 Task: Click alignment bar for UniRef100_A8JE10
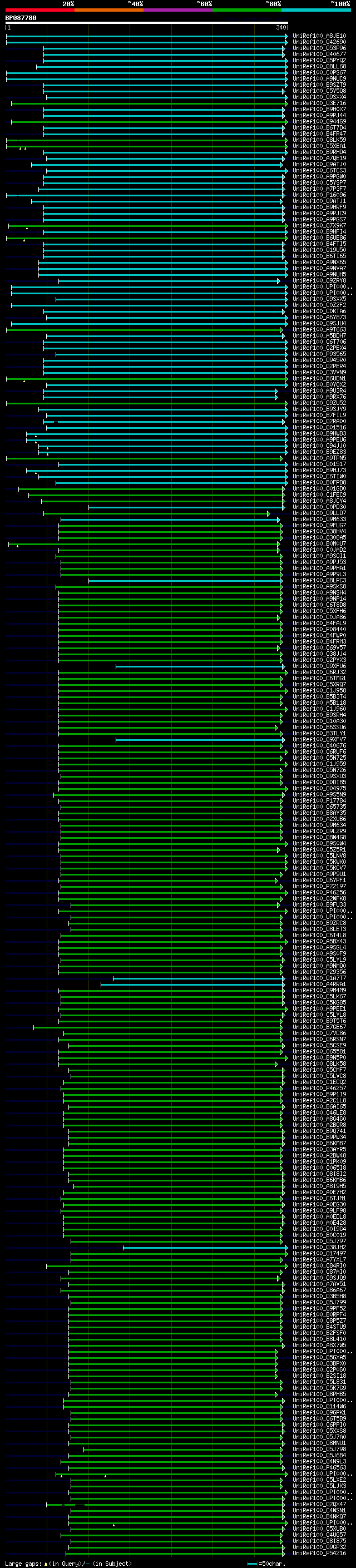coord(147,36)
